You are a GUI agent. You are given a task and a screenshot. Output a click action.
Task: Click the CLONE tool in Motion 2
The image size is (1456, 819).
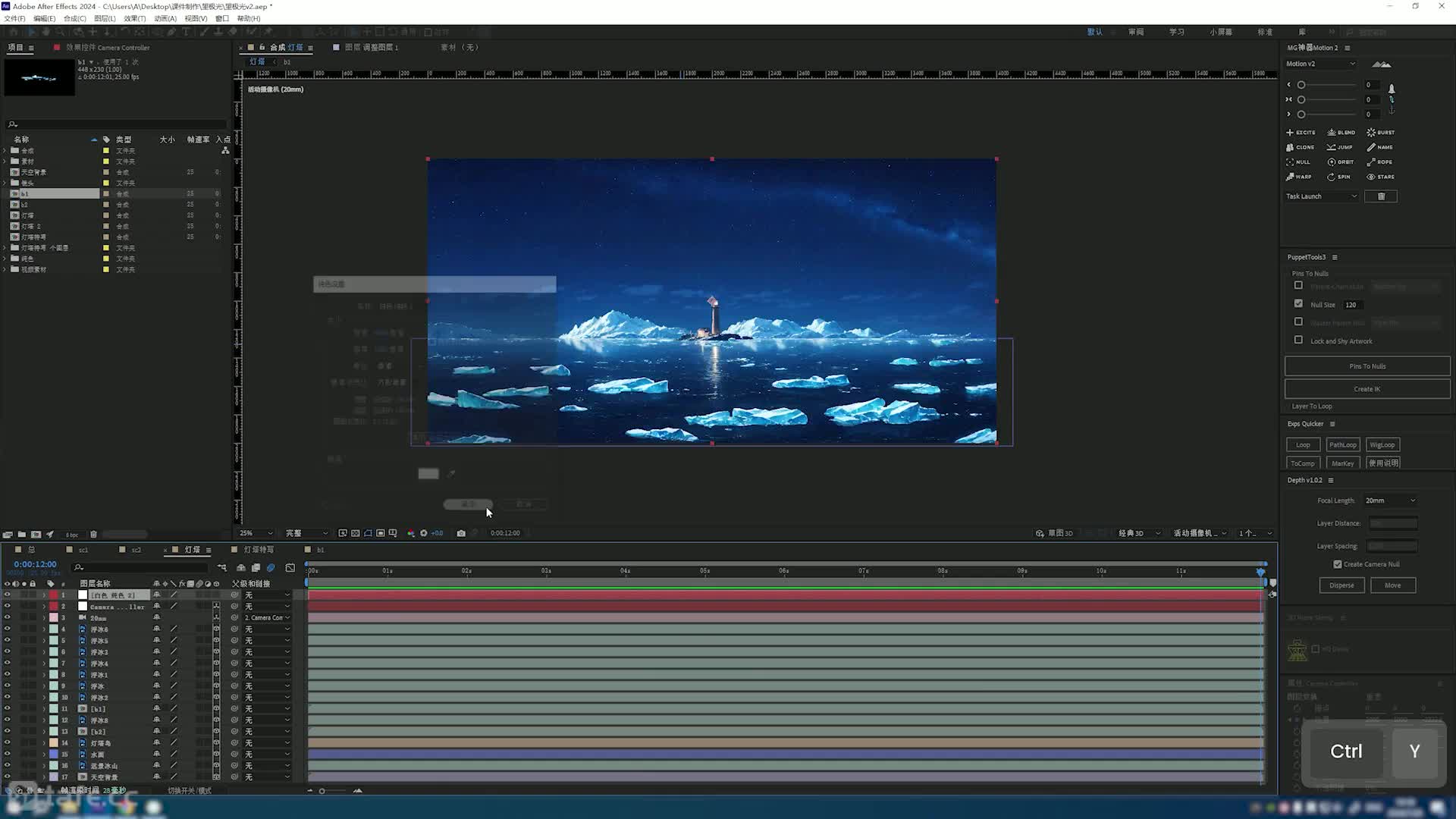tap(1301, 147)
